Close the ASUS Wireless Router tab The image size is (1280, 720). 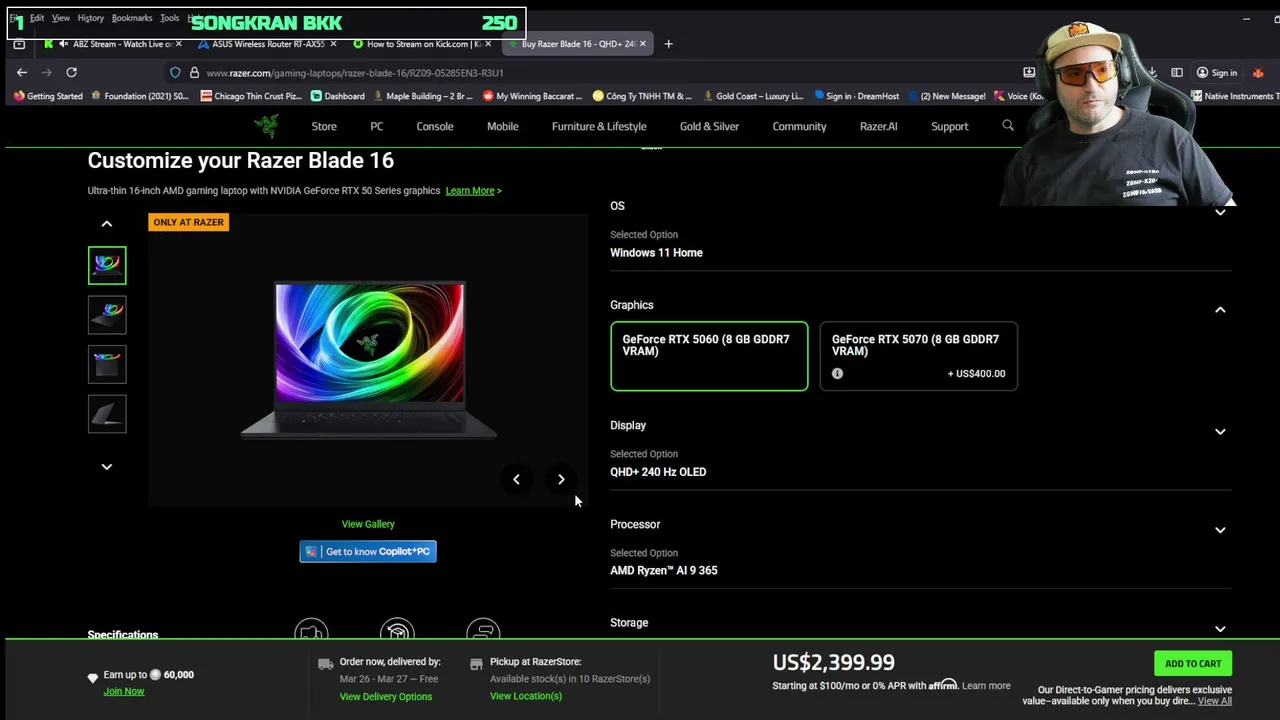(x=332, y=44)
